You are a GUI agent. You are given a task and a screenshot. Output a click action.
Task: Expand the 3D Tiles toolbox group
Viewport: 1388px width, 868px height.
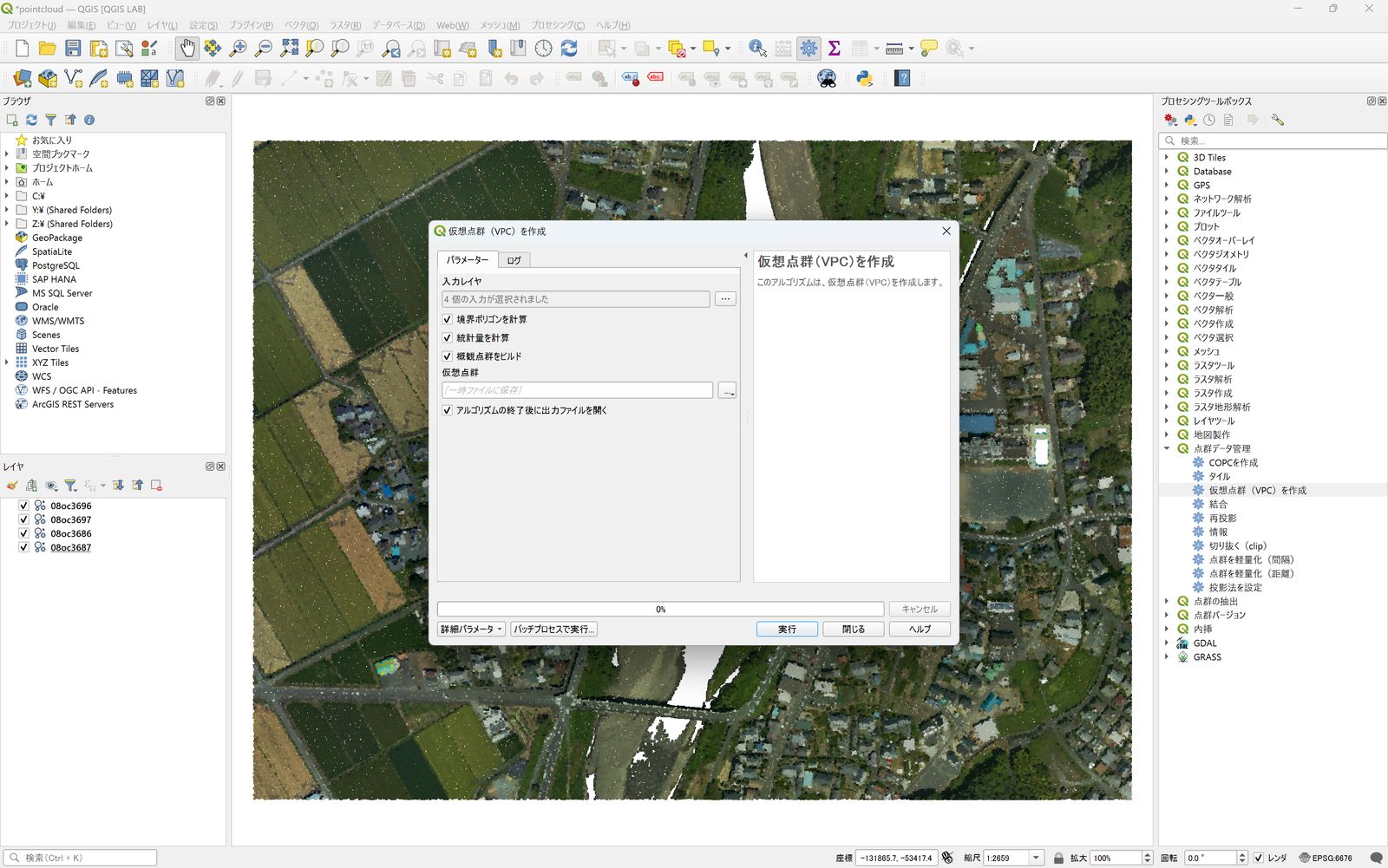1167,157
